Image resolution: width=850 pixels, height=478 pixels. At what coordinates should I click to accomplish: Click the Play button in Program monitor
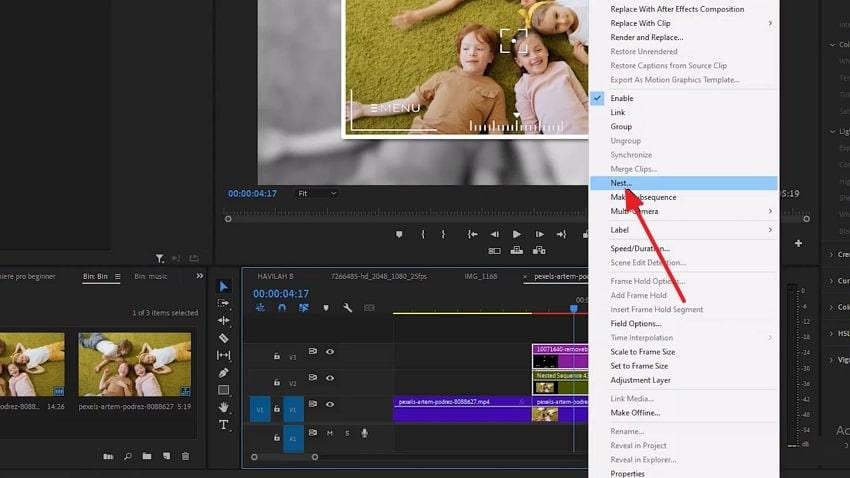point(517,234)
